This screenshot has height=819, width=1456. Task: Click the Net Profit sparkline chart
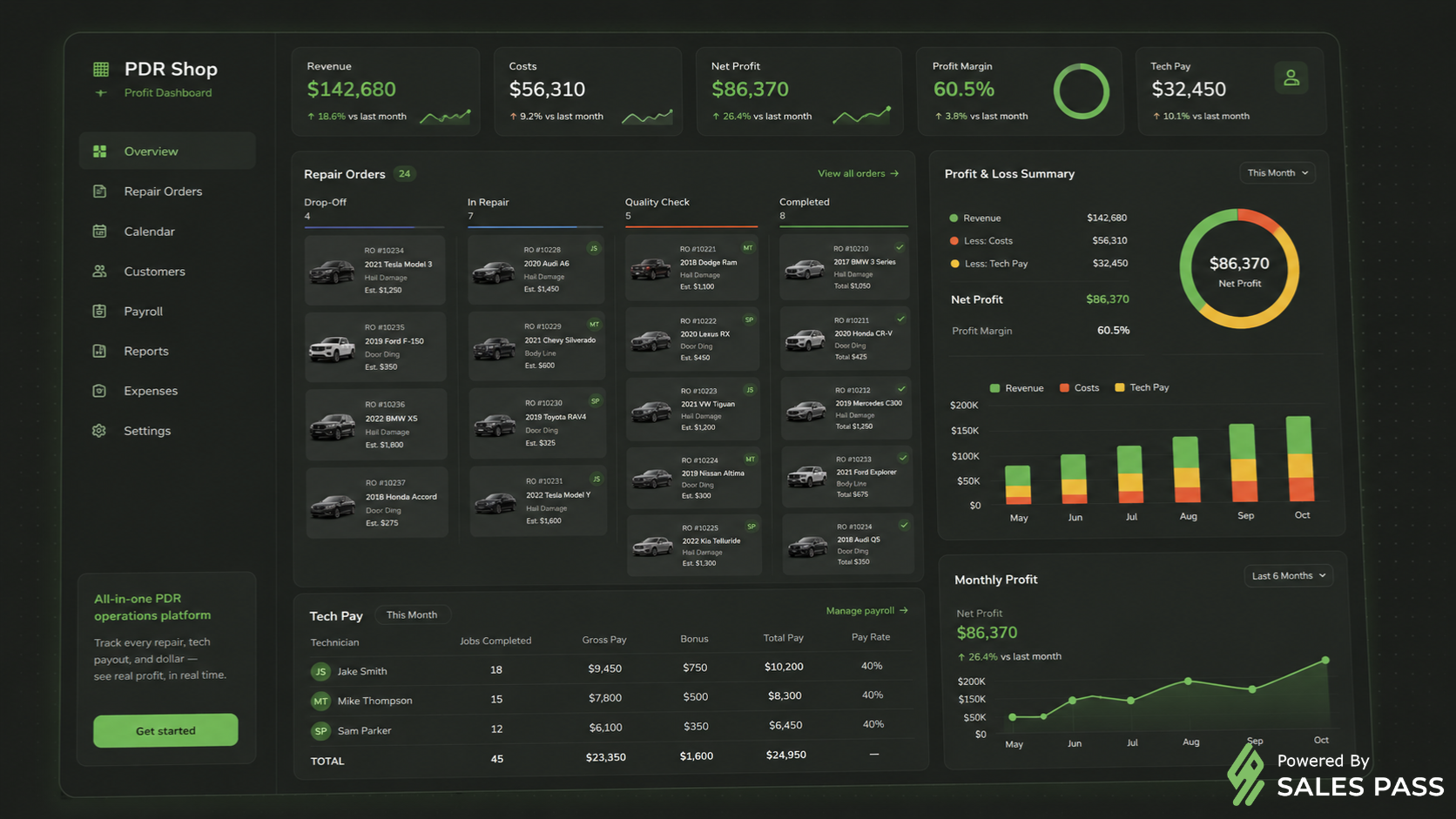pos(862,115)
